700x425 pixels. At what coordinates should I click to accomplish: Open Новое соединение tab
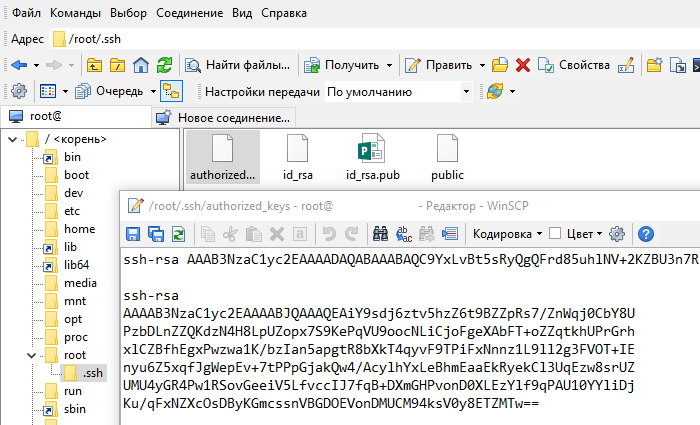[x=223, y=118]
